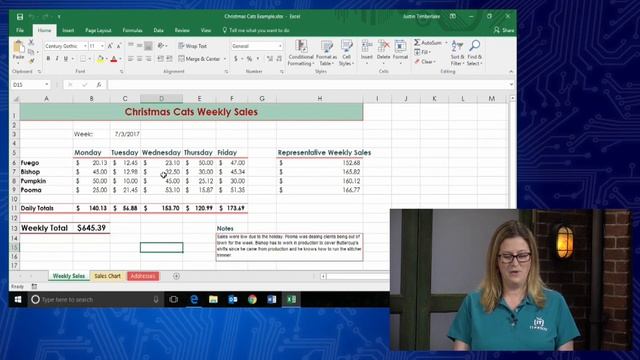Viewport: 640px width, 360px height.
Task: Click the Decrease Indent icon
Action: (x=160, y=59)
